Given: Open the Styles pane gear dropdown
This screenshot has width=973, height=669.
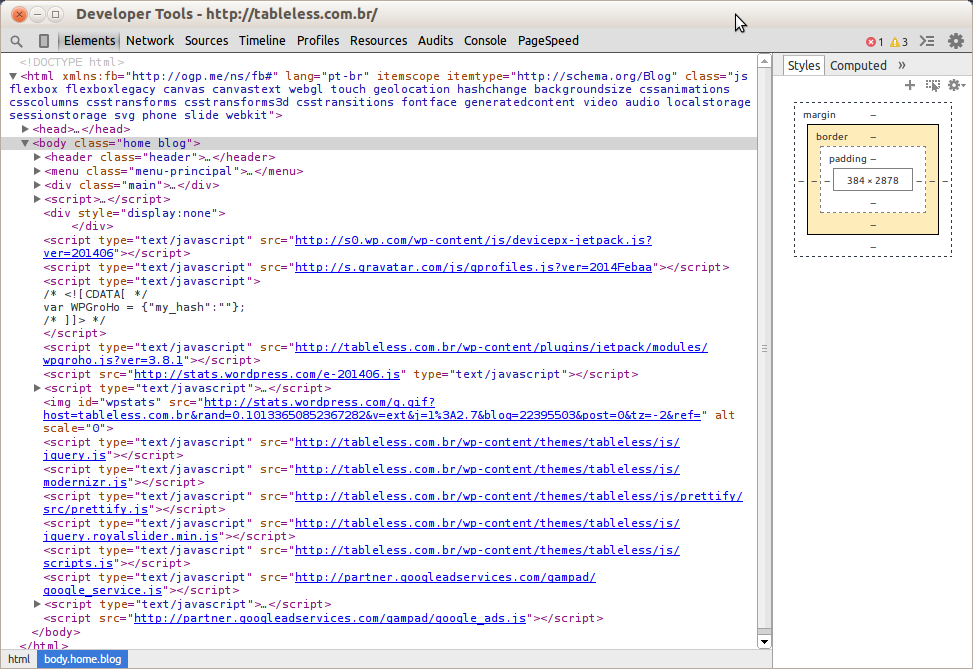Looking at the screenshot, I should (x=956, y=85).
